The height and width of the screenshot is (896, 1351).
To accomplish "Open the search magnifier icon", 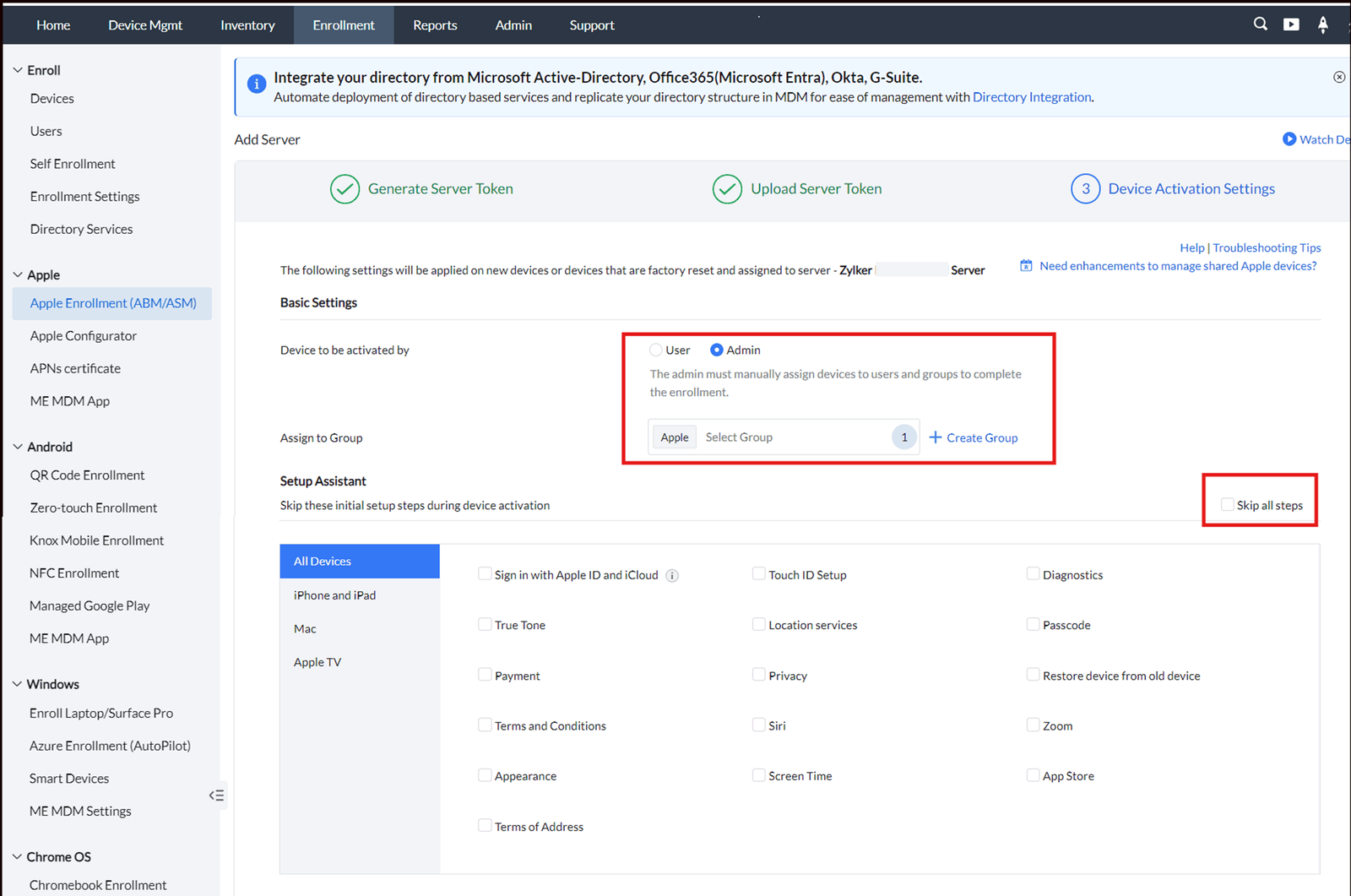I will (x=1260, y=24).
